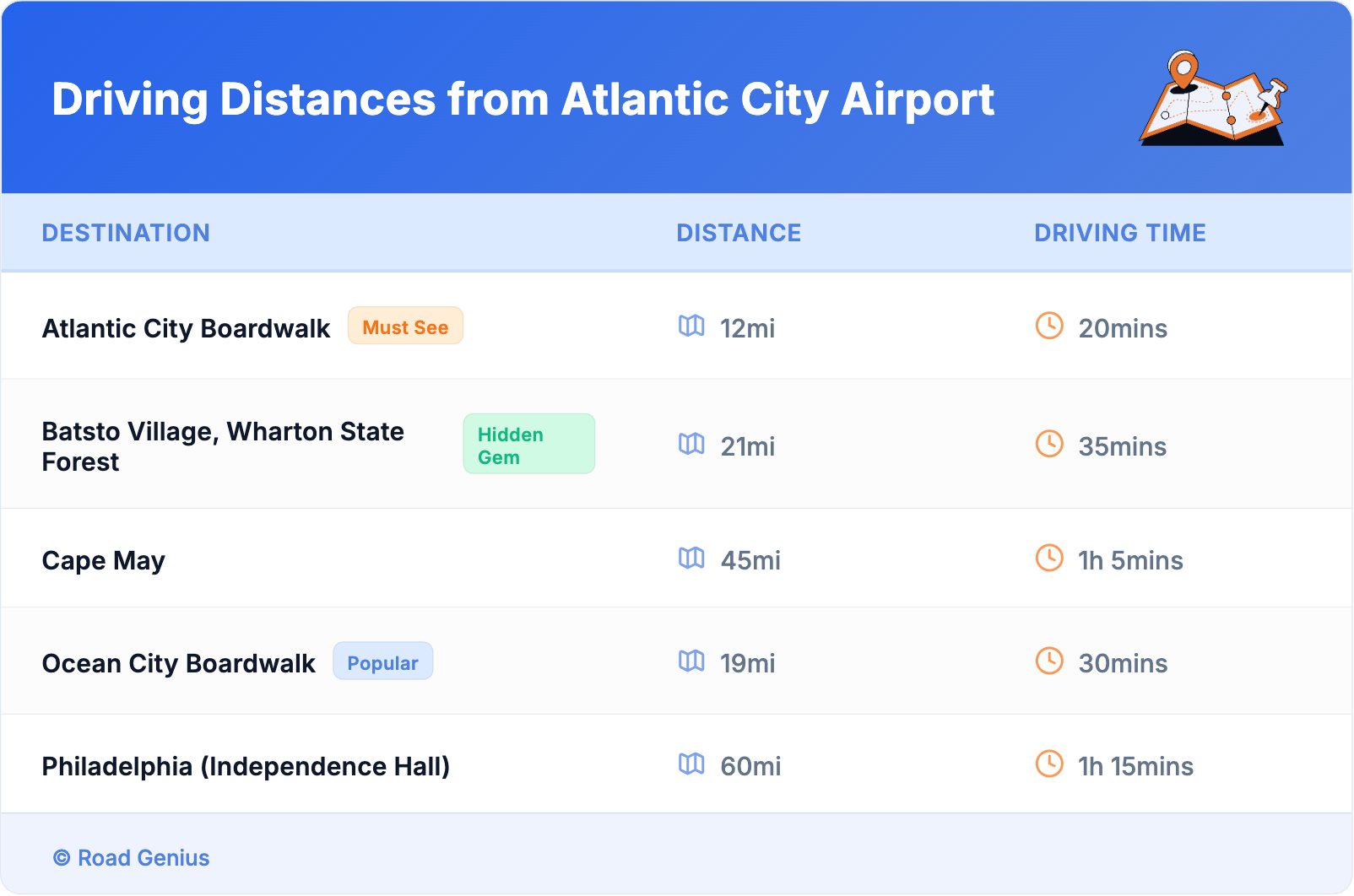Click the Driving Distances page title
Viewport: 1354px width, 896px height.
click(x=523, y=100)
